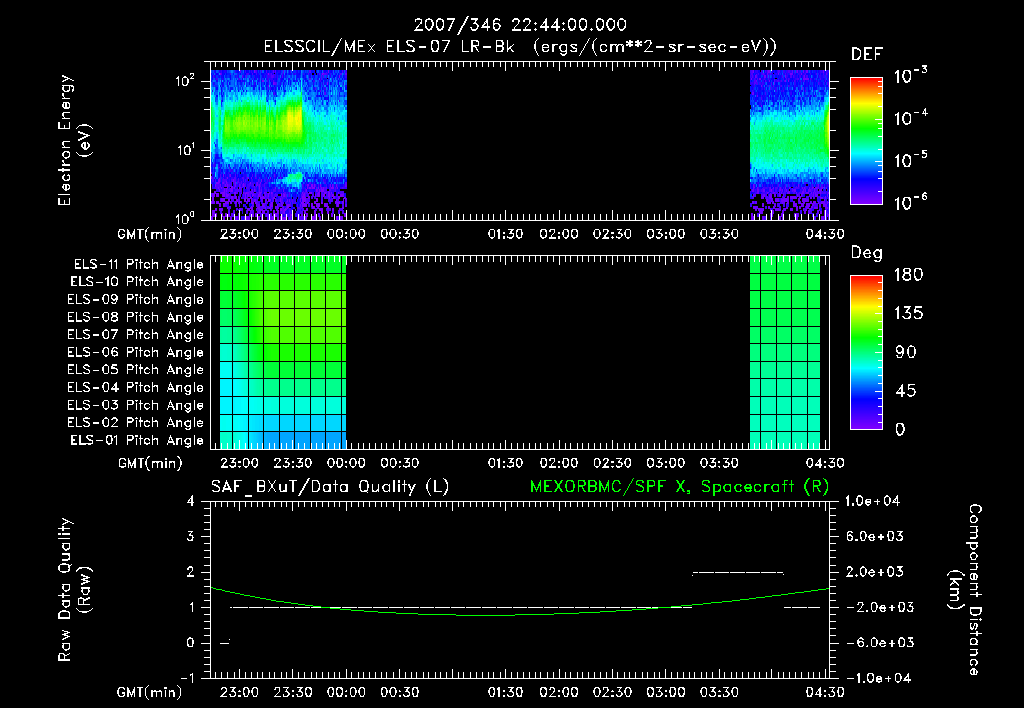This screenshot has height=708, width=1024.
Task: Click the SAF_BXuT/Data Quality (L) legend label
Action: click(330, 487)
